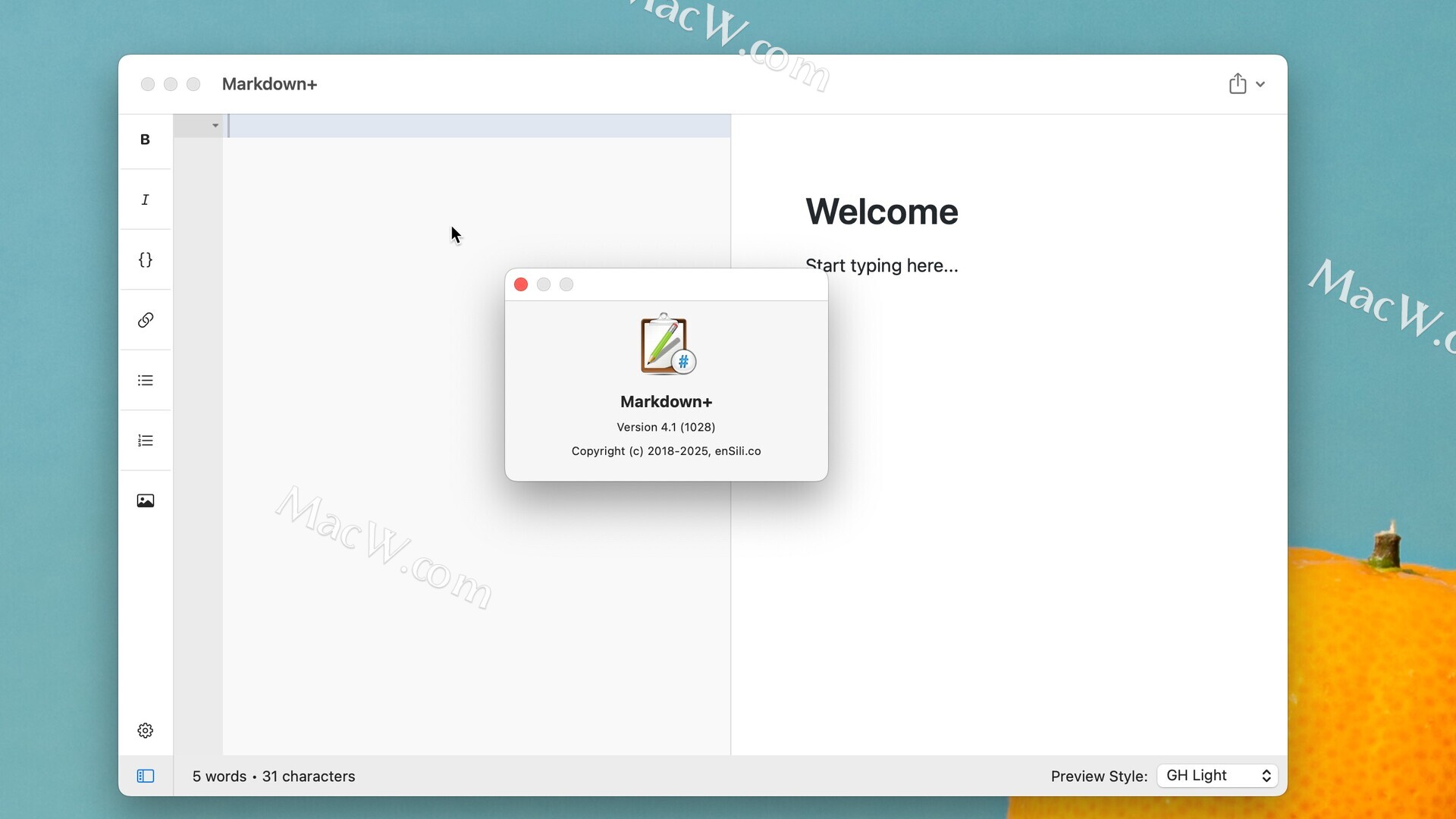
Task: Insert an image with the picture icon
Action: (x=145, y=500)
